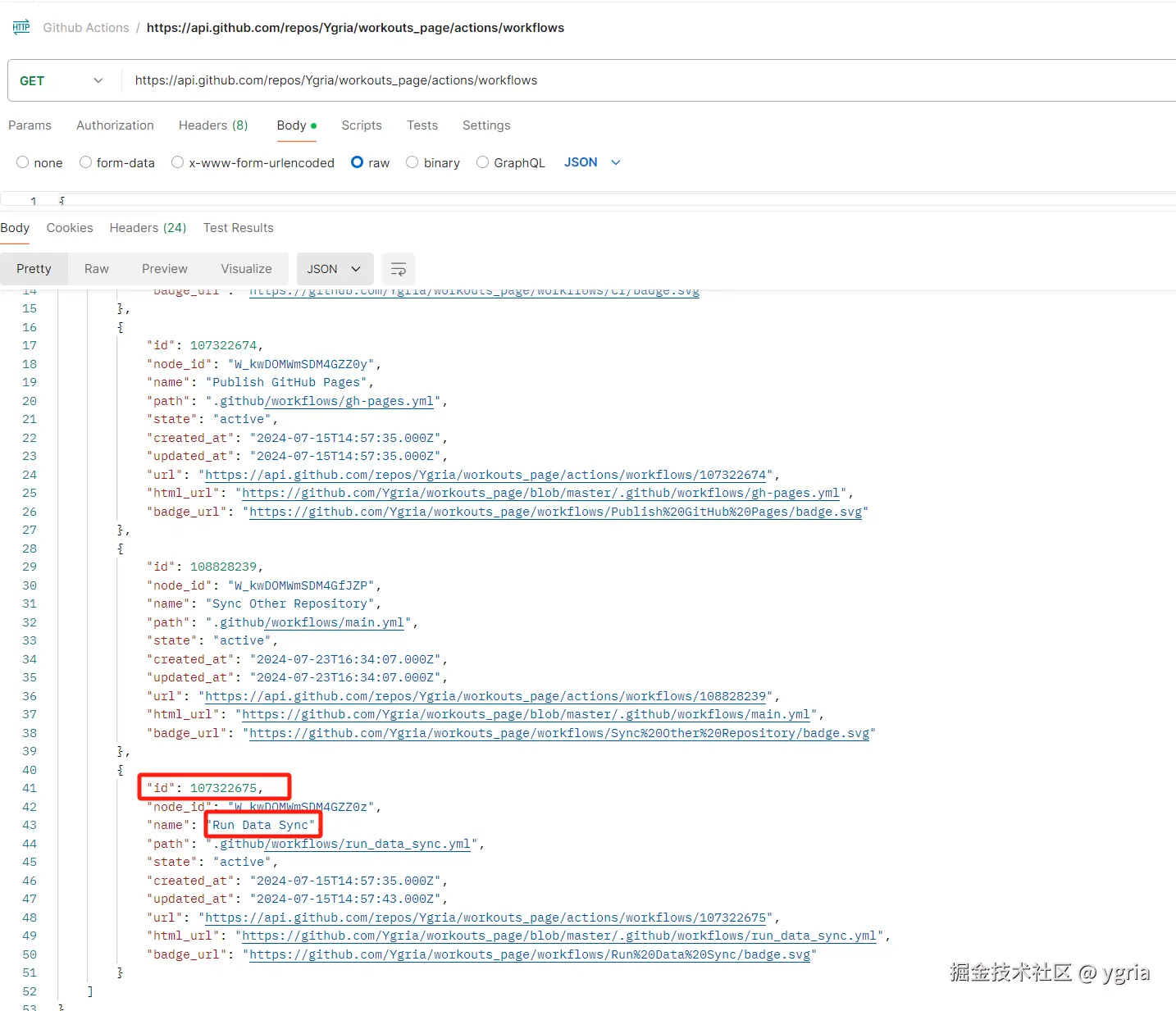Open the Sync Other Repository badge link
1176x1011 pixels.
pyautogui.click(x=559, y=733)
